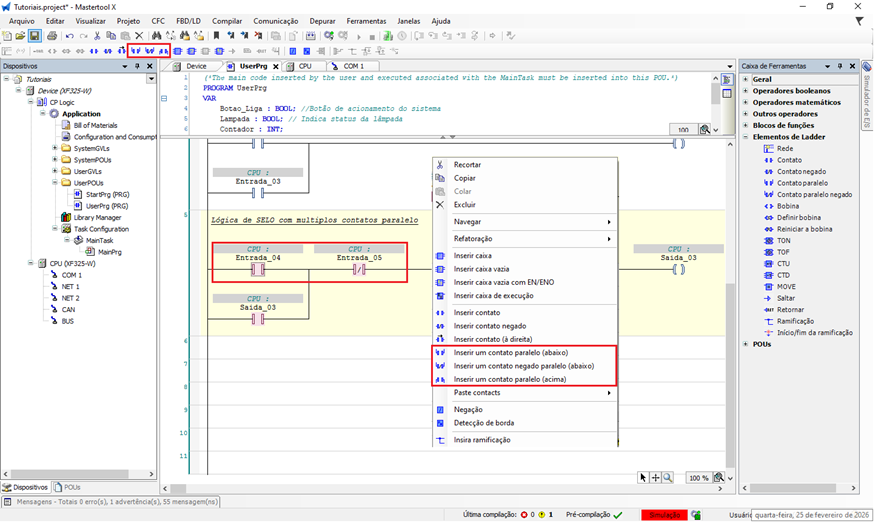Click the Save icon in the toolbar
Screen dimensions: 884x532
pyautogui.click(x=35, y=36)
